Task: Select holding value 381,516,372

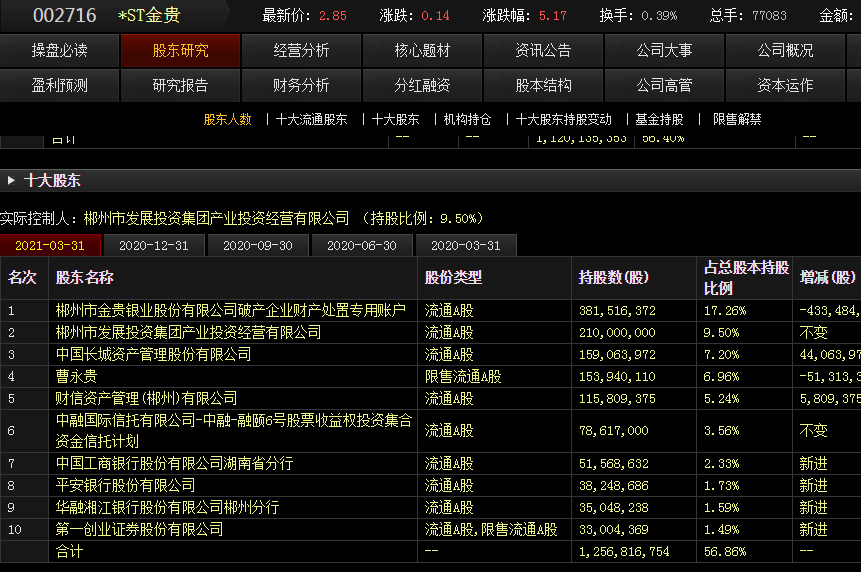Action: click(x=617, y=311)
